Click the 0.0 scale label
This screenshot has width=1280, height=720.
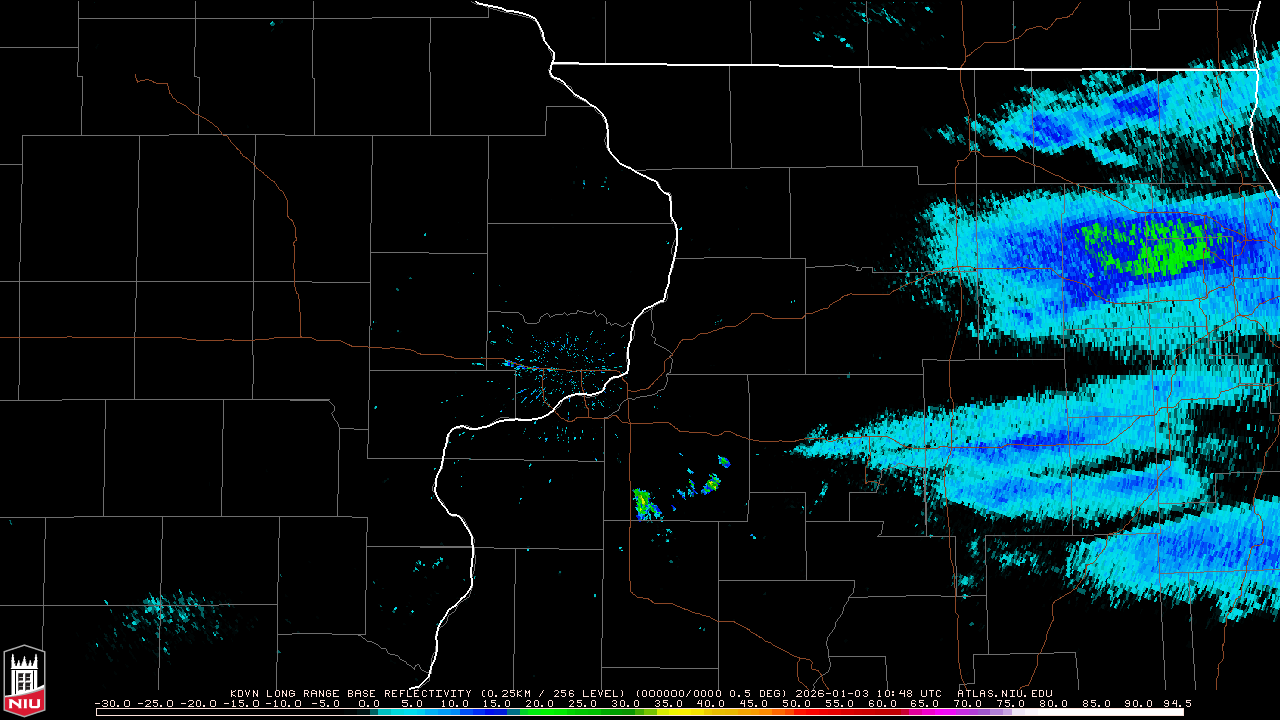pos(369,704)
